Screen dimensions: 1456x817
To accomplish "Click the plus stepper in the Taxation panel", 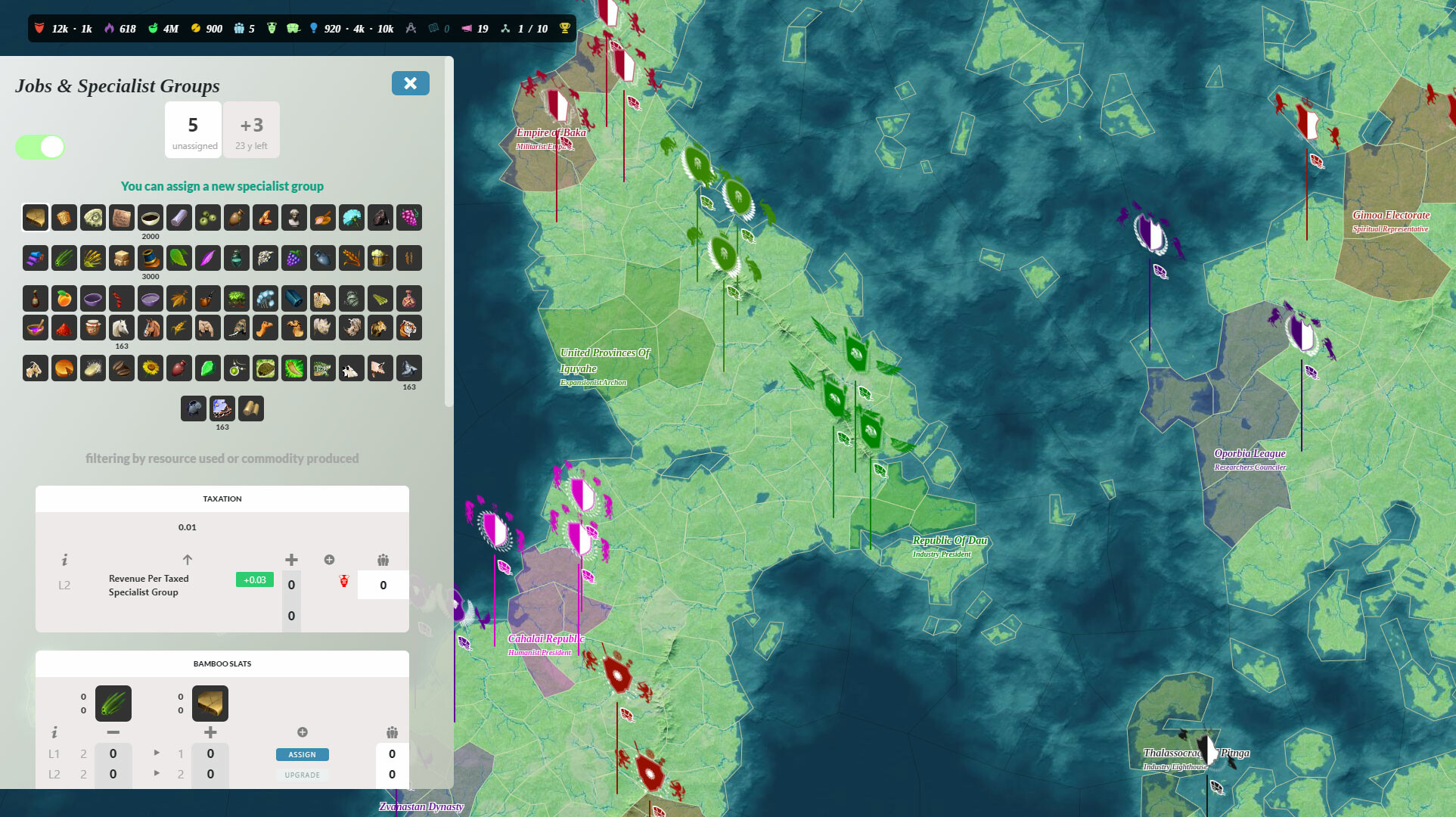I will pyautogui.click(x=291, y=560).
